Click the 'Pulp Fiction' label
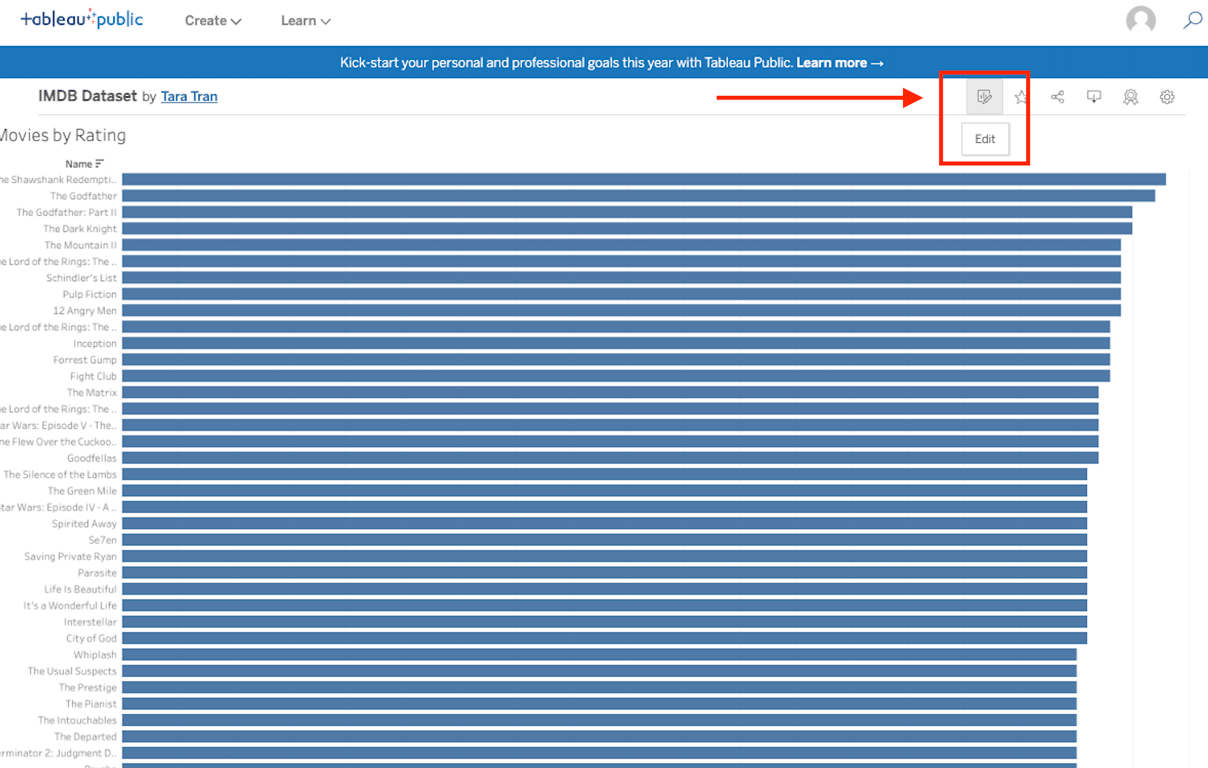This screenshot has height=768, width=1208. pos(89,294)
